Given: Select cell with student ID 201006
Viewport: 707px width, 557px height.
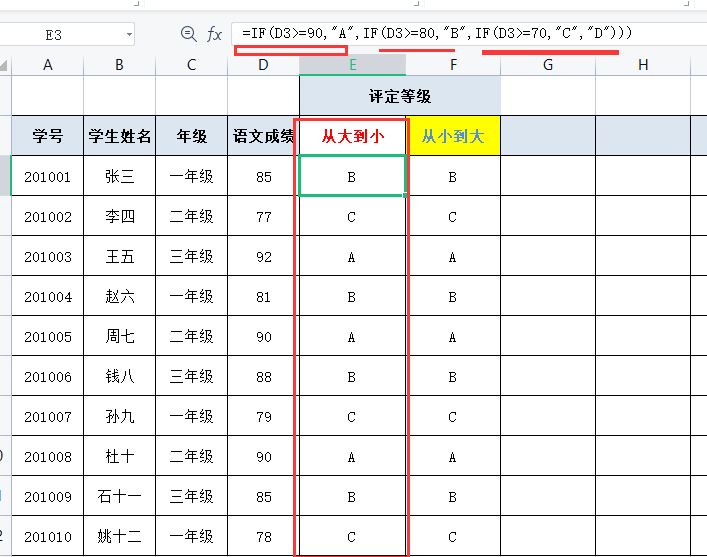Looking at the screenshot, I should click(47, 376).
